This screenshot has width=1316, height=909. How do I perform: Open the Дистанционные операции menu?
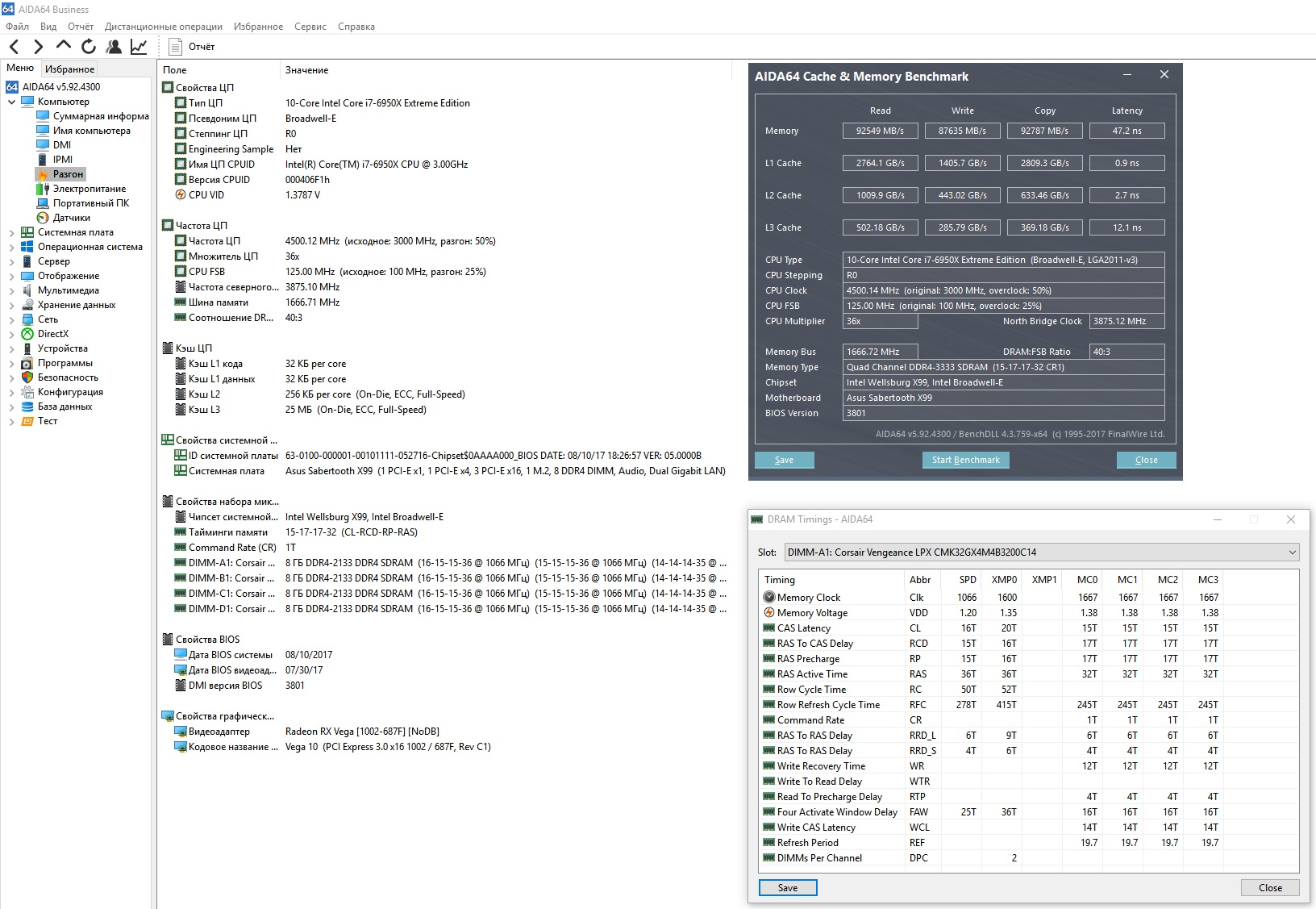pyautogui.click(x=164, y=27)
